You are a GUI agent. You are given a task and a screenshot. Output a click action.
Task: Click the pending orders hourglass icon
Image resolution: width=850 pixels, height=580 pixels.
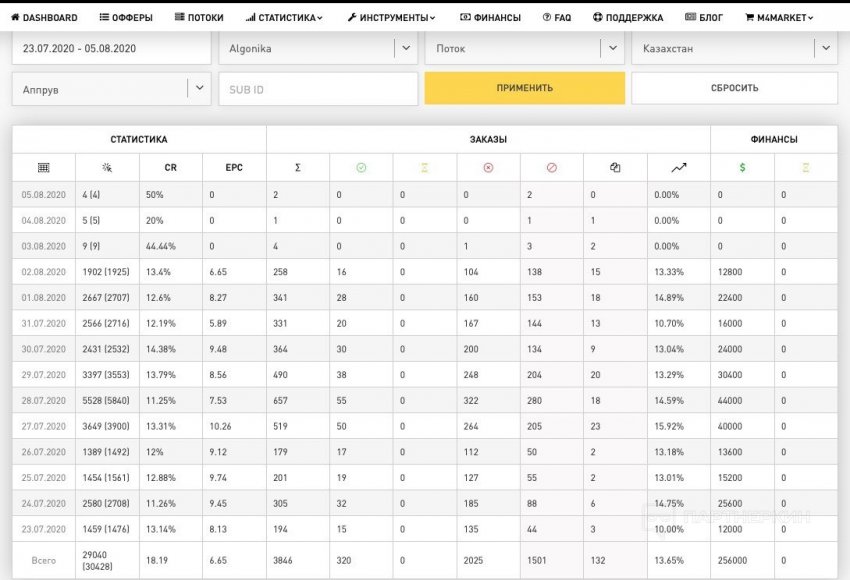(424, 167)
